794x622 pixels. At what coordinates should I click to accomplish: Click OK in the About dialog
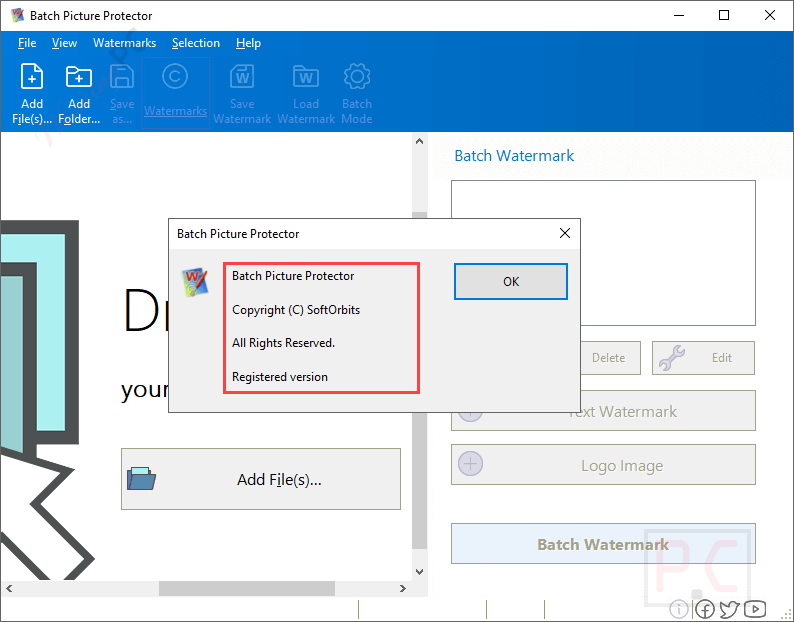[510, 282]
